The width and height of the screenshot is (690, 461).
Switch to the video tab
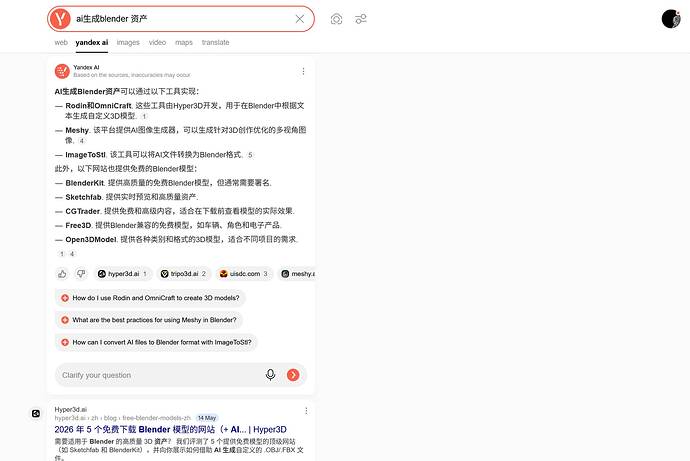(157, 43)
